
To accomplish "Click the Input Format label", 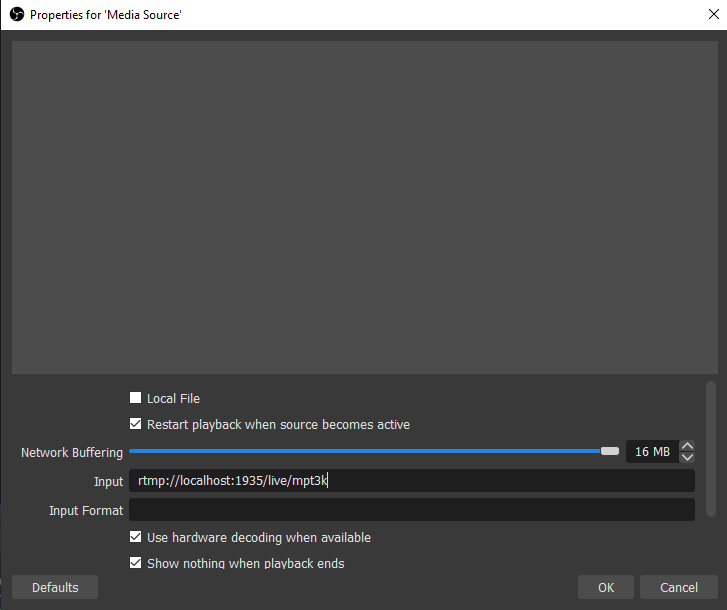I will (86, 511).
